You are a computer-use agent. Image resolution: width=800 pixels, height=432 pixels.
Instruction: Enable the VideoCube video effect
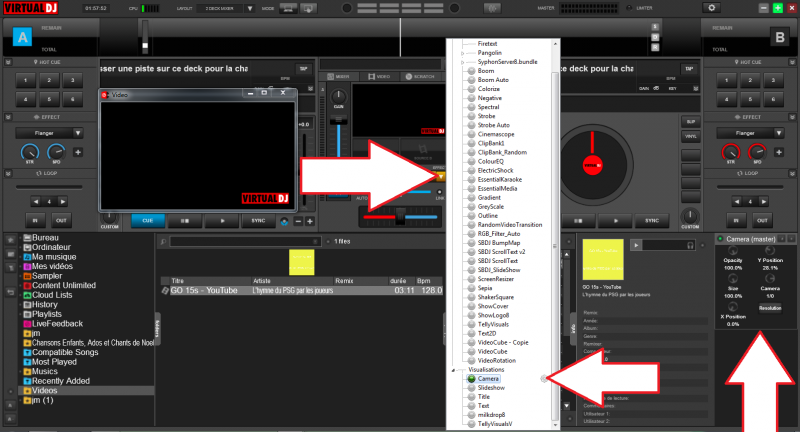click(471, 351)
